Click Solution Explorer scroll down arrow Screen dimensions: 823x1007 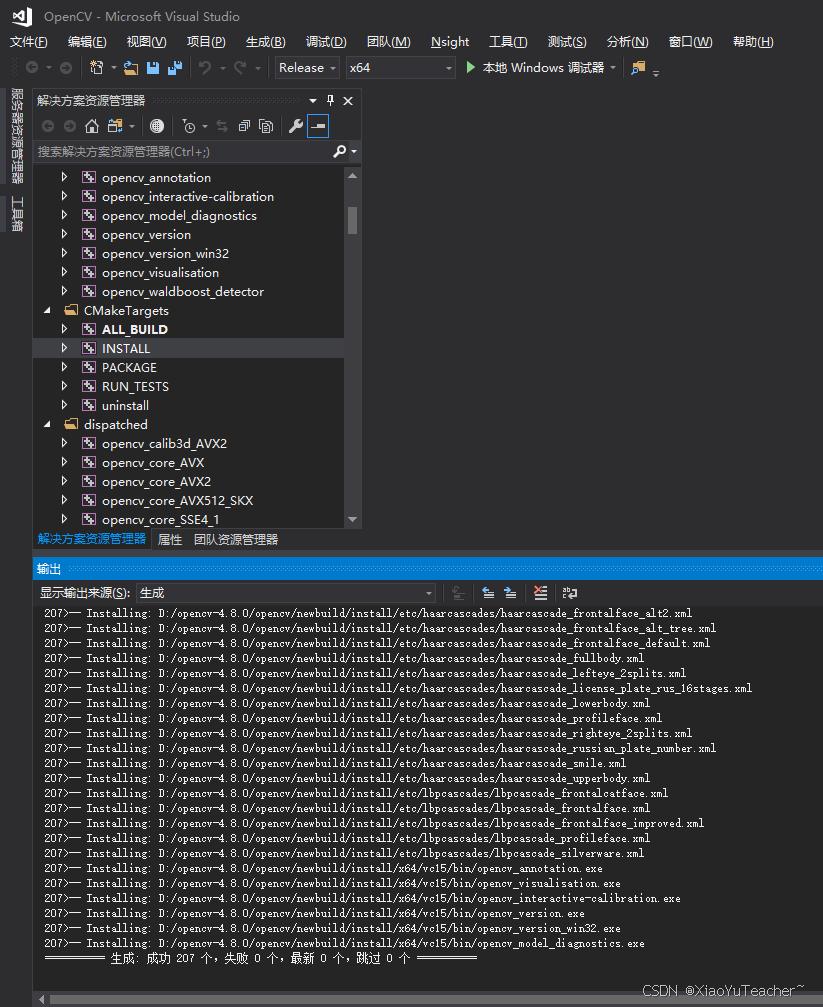[352, 519]
